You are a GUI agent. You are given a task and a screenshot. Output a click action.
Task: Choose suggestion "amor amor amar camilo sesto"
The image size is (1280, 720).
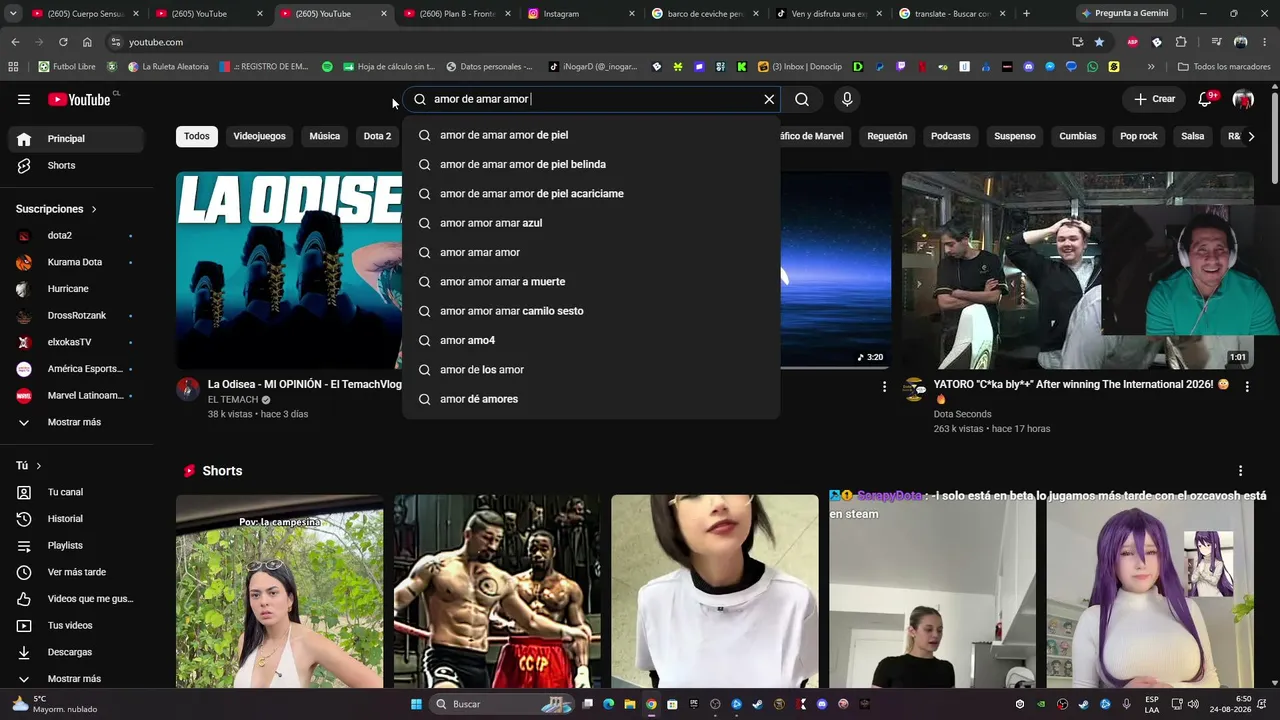pyautogui.click(x=591, y=311)
